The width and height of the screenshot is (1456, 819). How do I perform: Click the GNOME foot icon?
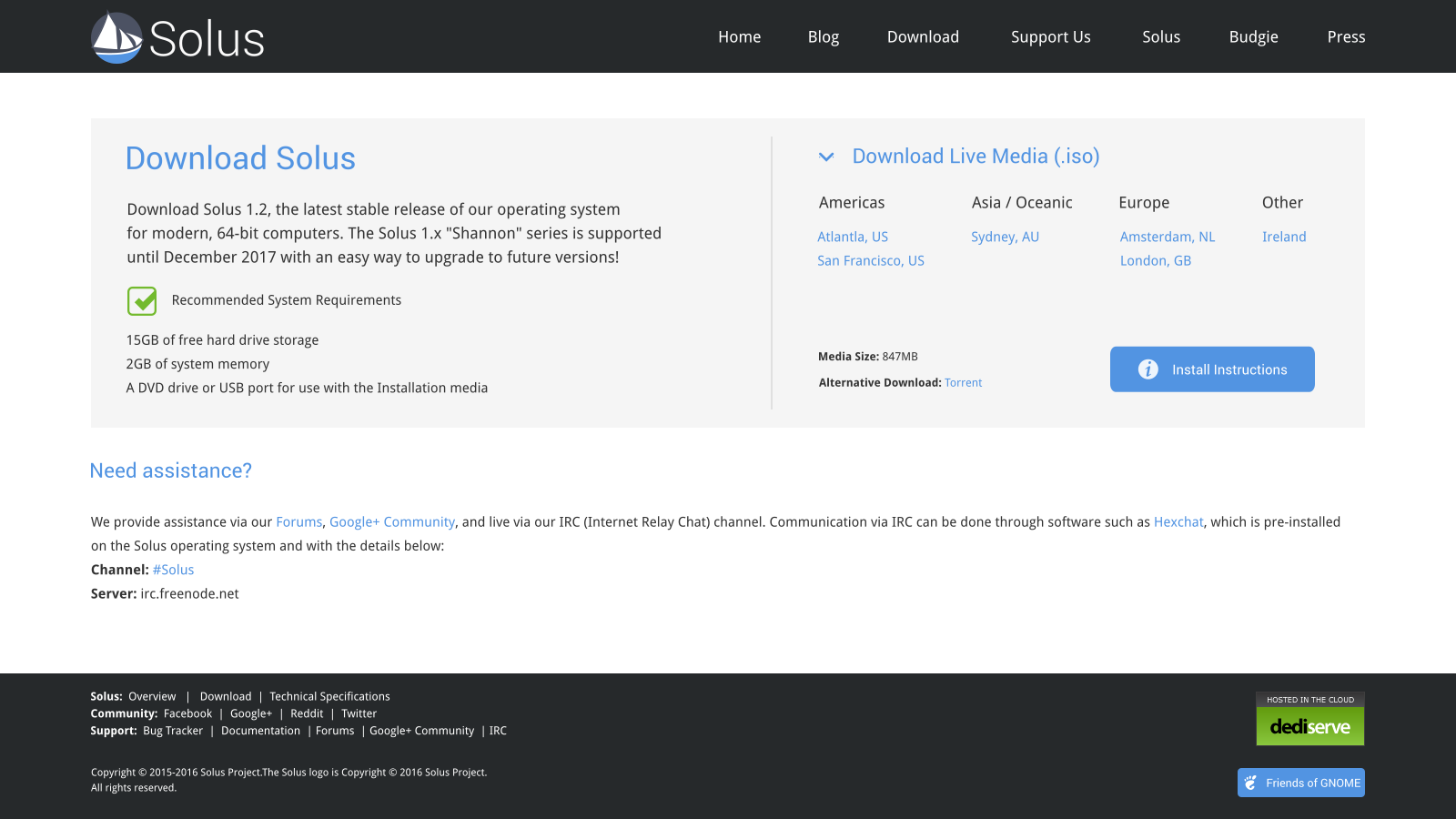click(1251, 783)
